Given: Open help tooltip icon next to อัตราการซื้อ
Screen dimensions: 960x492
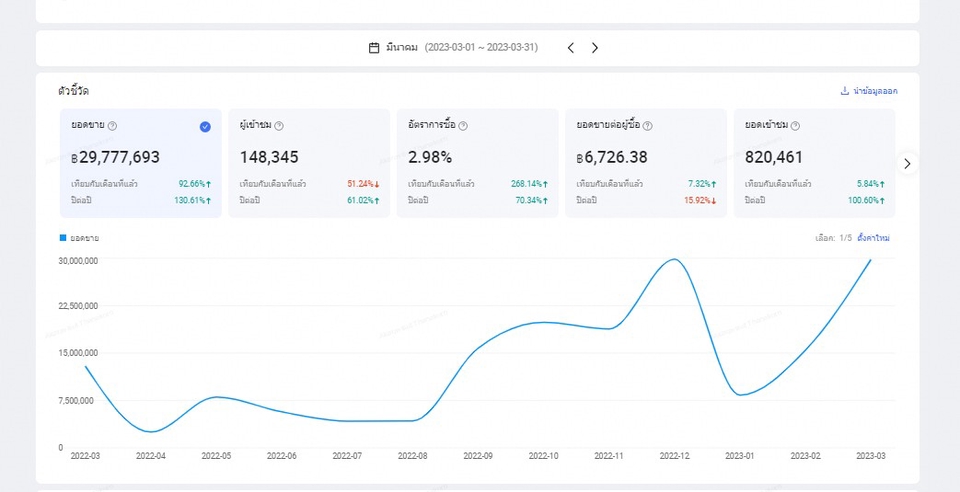Looking at the screenshot, I should pyautogui.click(x=463, y=125).
